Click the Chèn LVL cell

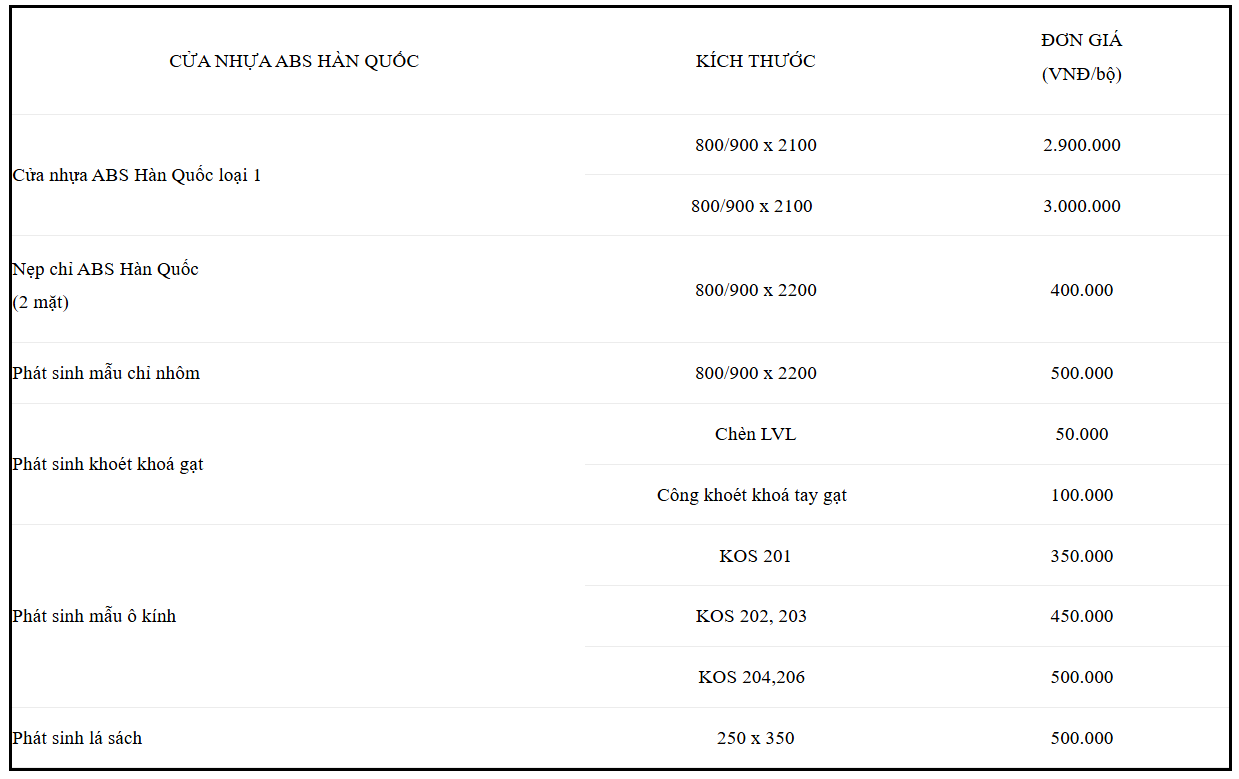pos(755,434)
